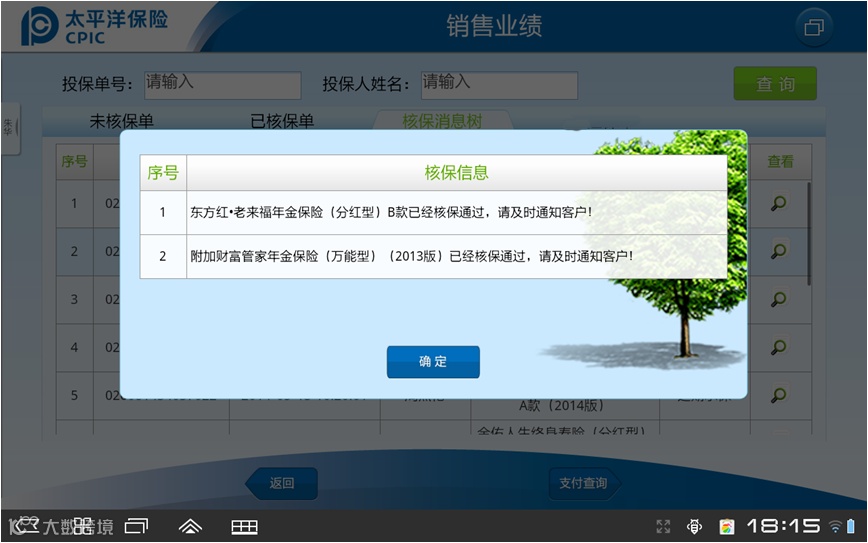Tap the Wi-Fi signal icon
Image resolution: width=868 pixels, height=543 pixels.
click(x=835, y=526)
